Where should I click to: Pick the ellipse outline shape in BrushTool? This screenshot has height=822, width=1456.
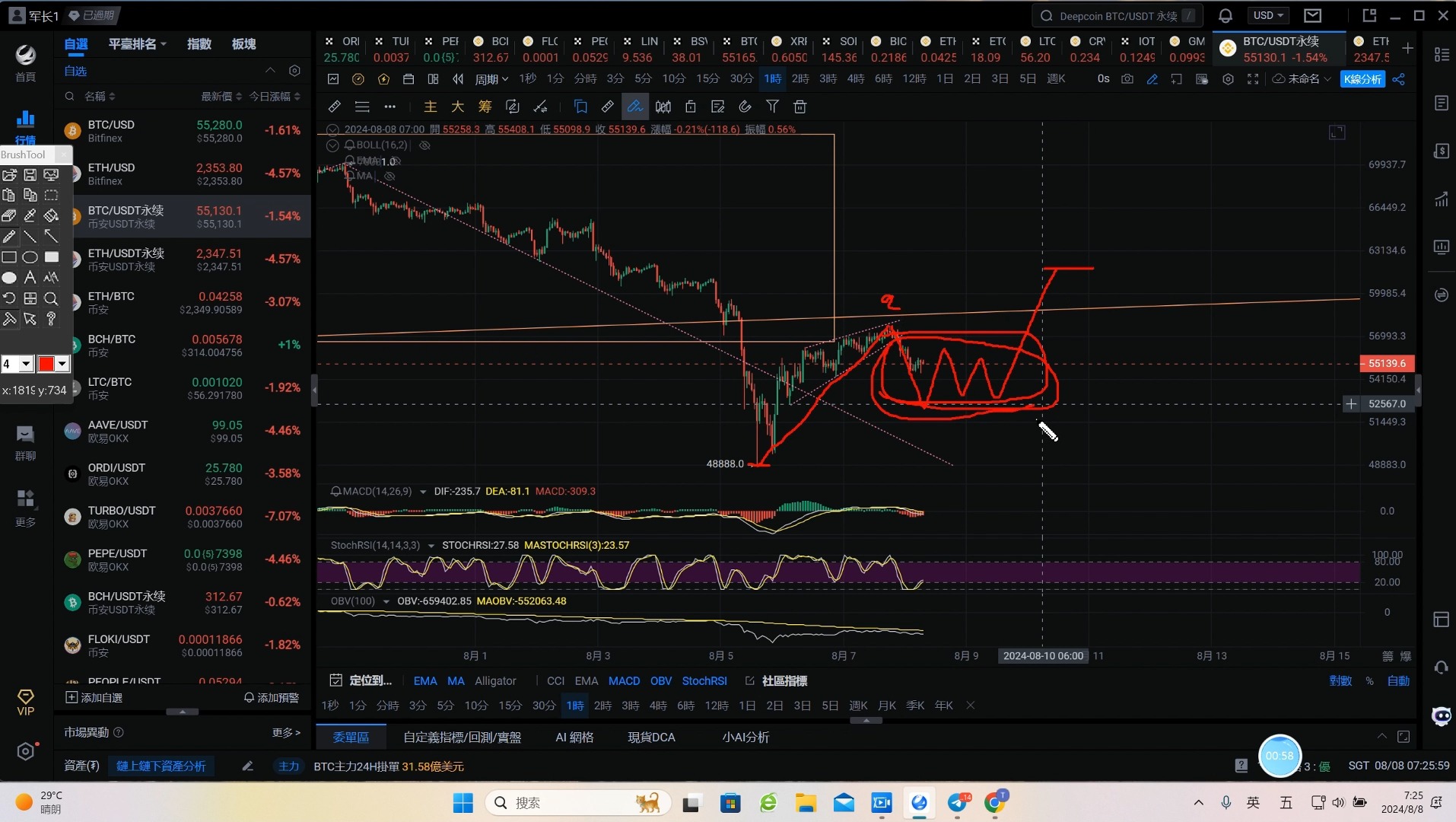click(30, 257)
